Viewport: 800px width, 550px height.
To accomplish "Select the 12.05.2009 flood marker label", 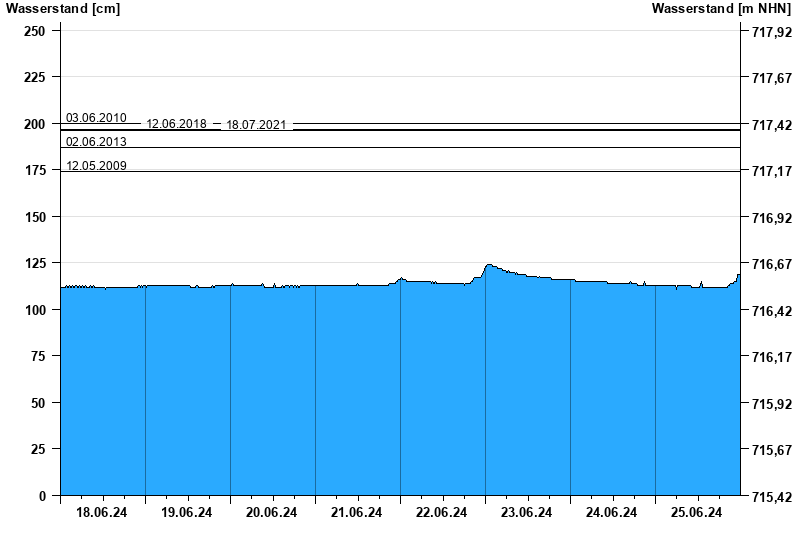I will (x=96, y=166).
